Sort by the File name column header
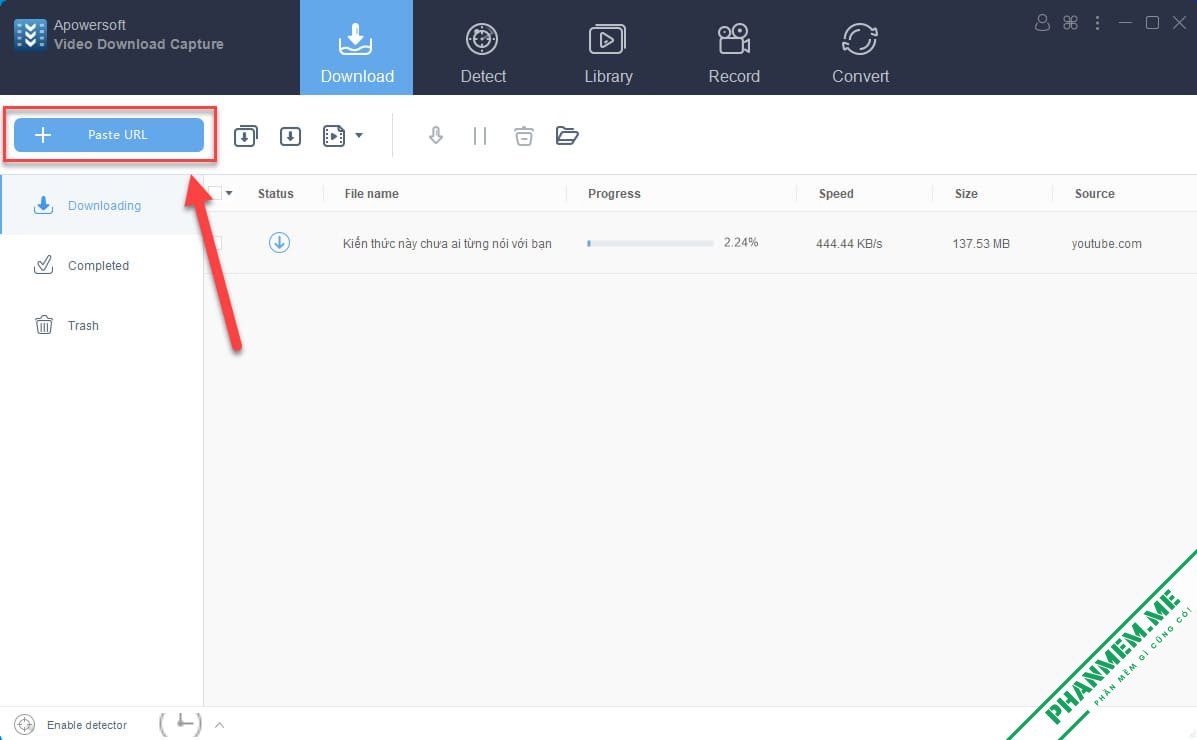This screenshot has height=740, width=1197. pos(371,194)
